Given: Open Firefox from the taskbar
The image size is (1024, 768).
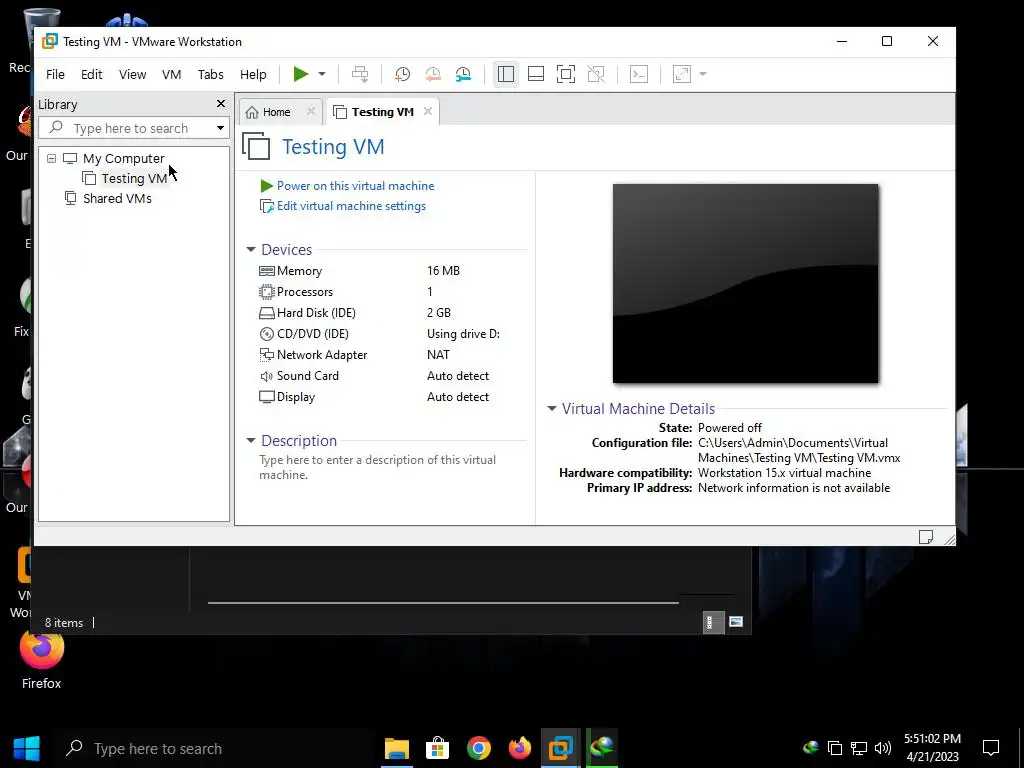Looking at the screenshot, I should (520, 748).
